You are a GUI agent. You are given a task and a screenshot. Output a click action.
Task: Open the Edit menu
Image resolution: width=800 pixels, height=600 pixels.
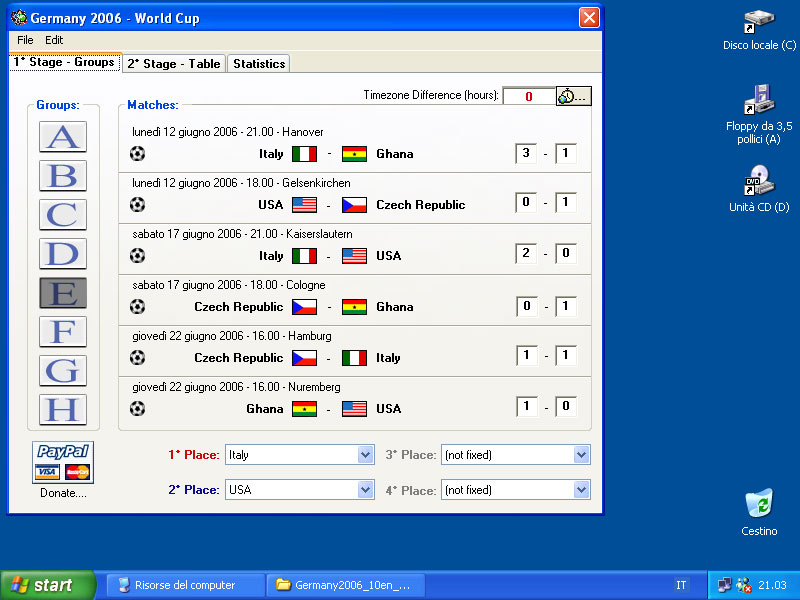pyautogui.click(x=54, y=40)
